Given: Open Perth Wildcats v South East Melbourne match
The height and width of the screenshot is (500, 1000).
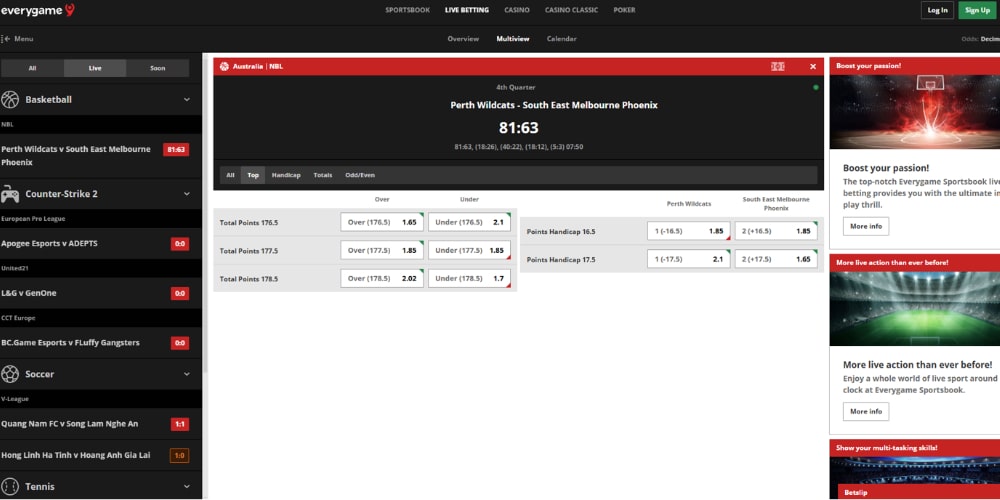Looking at the screenshot, I should click(x=76, y=156).
